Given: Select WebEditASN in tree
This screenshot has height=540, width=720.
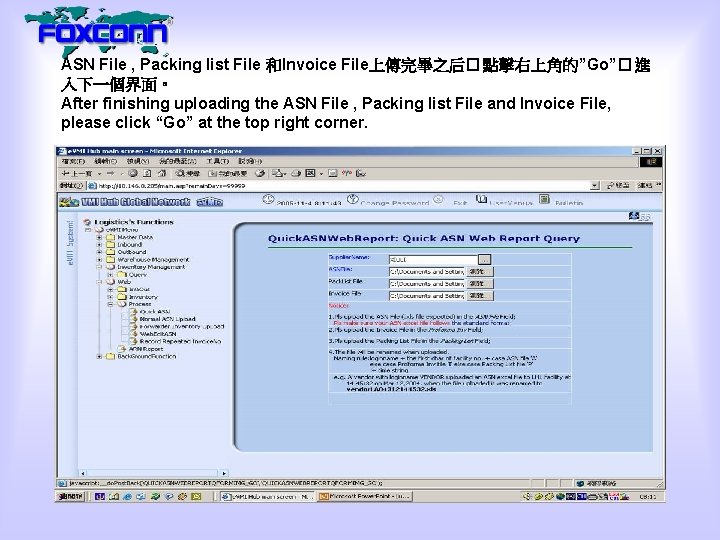Looking at the screenshot, I should (x=158, y=334).
